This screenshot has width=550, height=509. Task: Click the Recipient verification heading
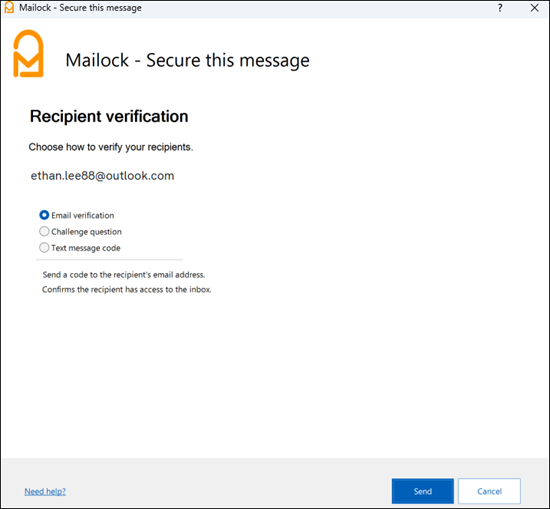click(109, 116)
